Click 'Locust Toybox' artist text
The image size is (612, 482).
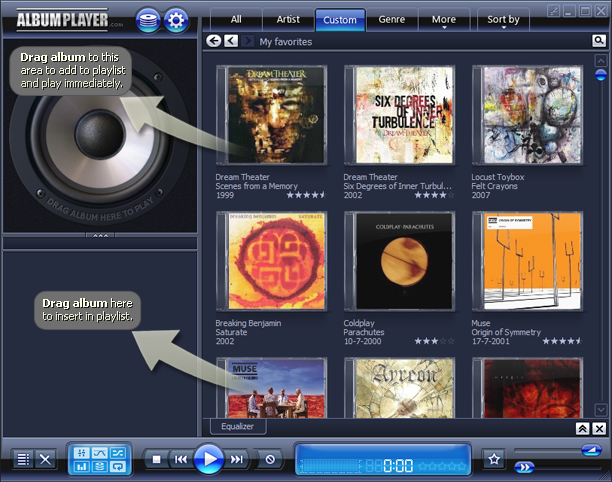coord(498,177)
